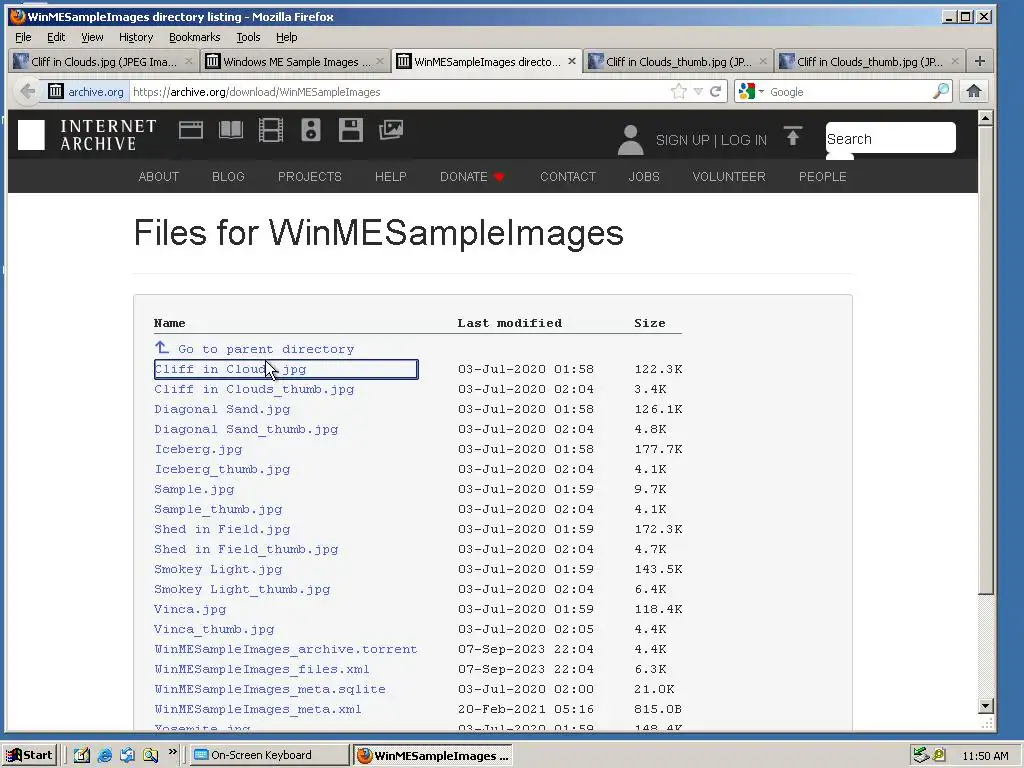Click the DONATE link

coord(472,176)
